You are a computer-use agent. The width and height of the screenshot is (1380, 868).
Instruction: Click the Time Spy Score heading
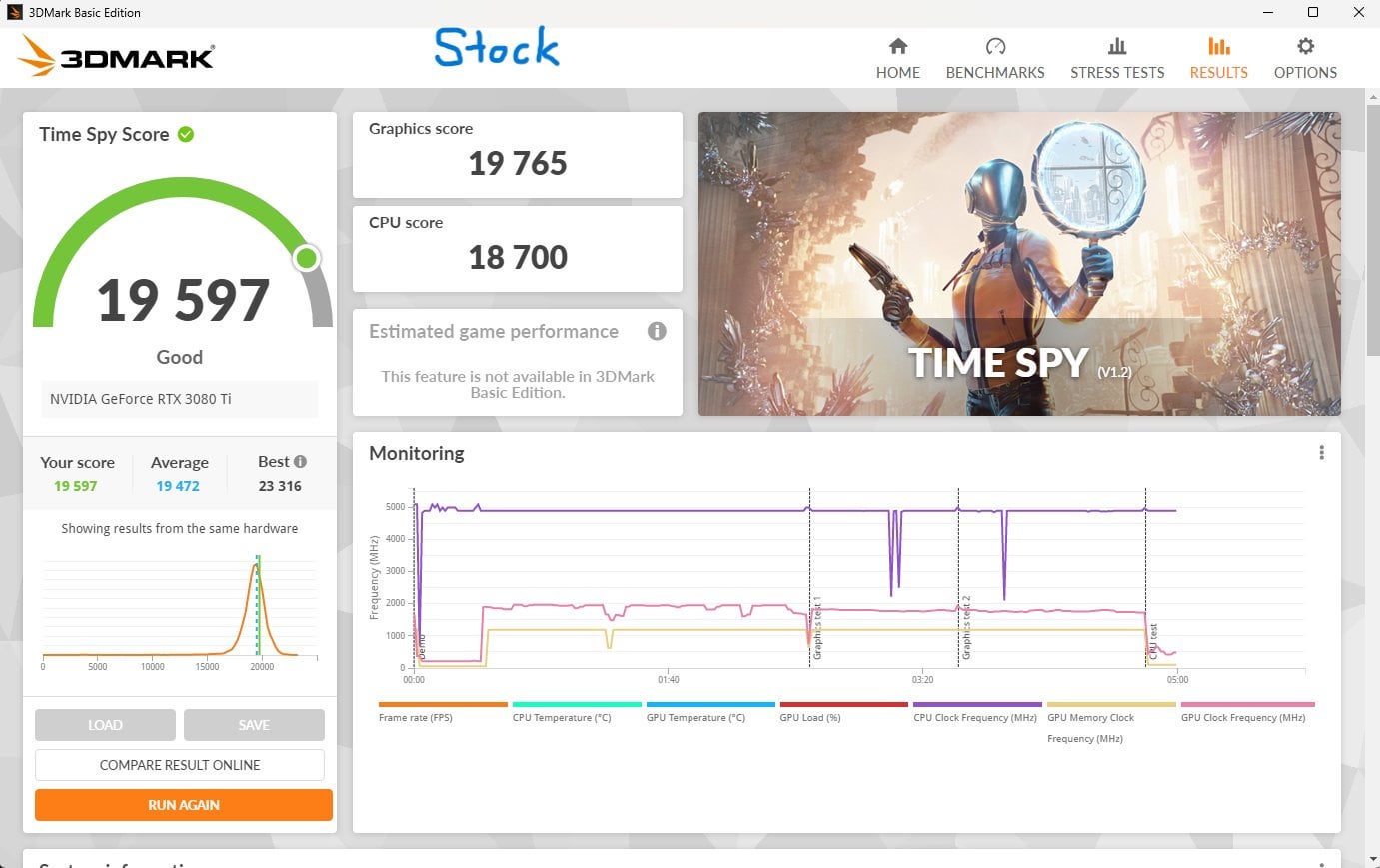(104, 135)
